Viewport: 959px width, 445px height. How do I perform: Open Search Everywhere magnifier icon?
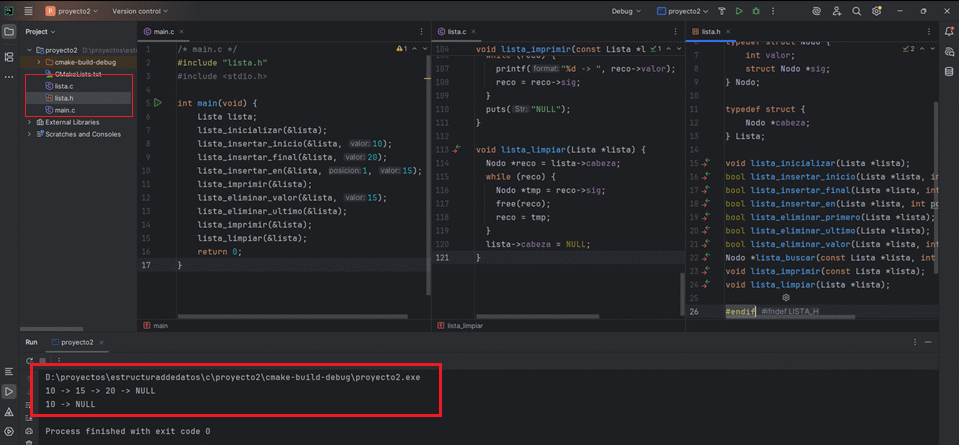coord(857,11)
